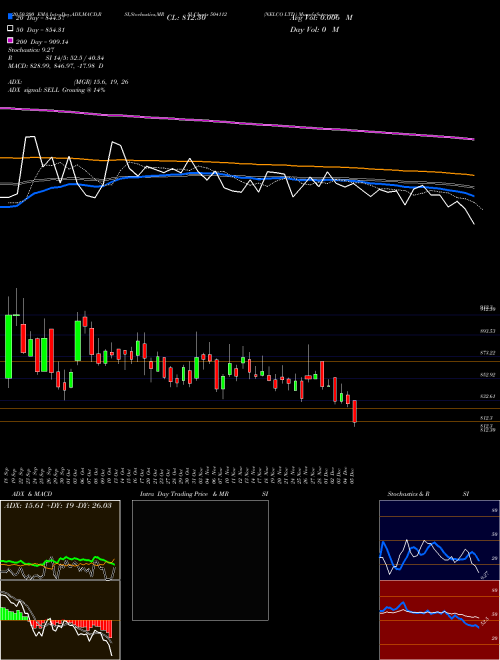
Task: Click the 'CL: 812.30' closing price
Action: [186, 18]
